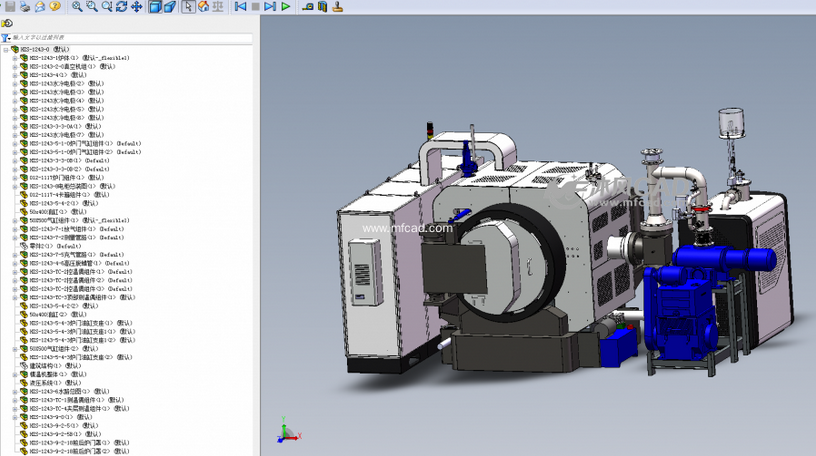Jump to animation start with rewind button

[241, 6]
